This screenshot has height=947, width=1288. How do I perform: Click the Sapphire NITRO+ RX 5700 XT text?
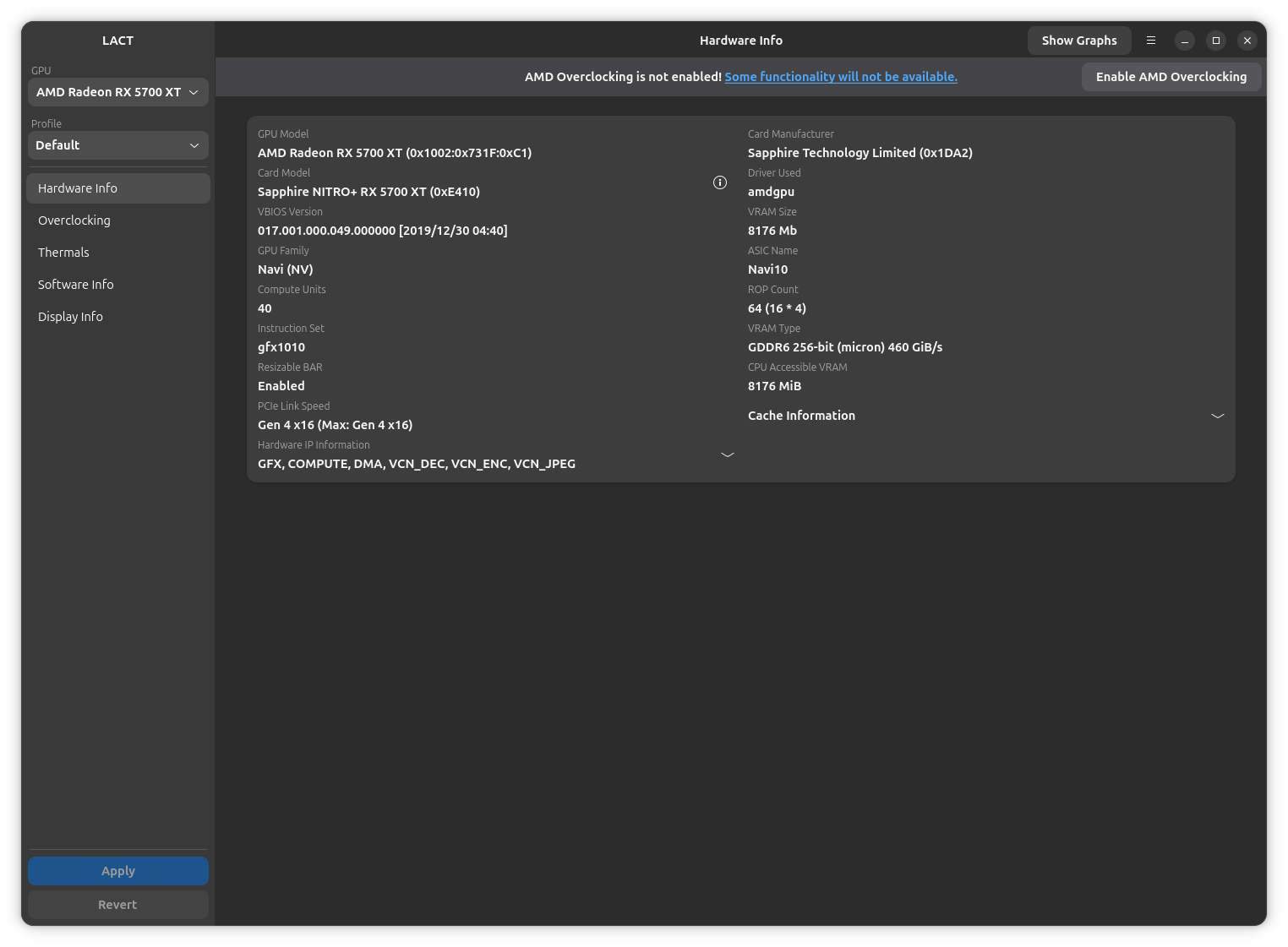tap(368, 192)
